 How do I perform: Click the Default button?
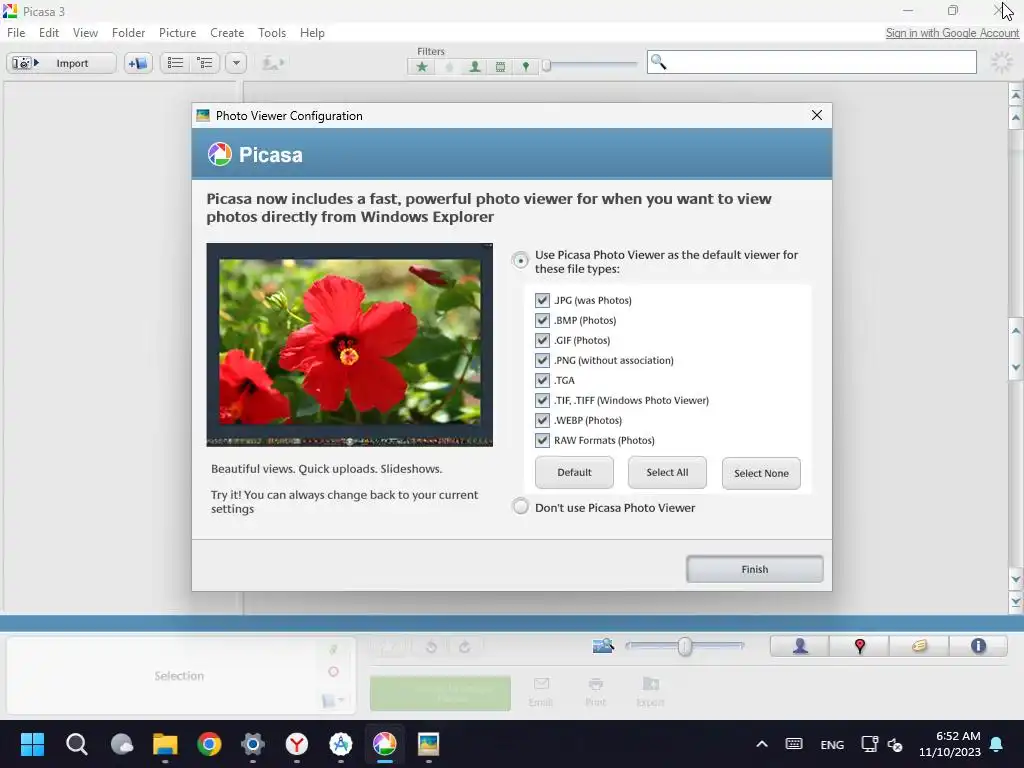click(574, 472)
